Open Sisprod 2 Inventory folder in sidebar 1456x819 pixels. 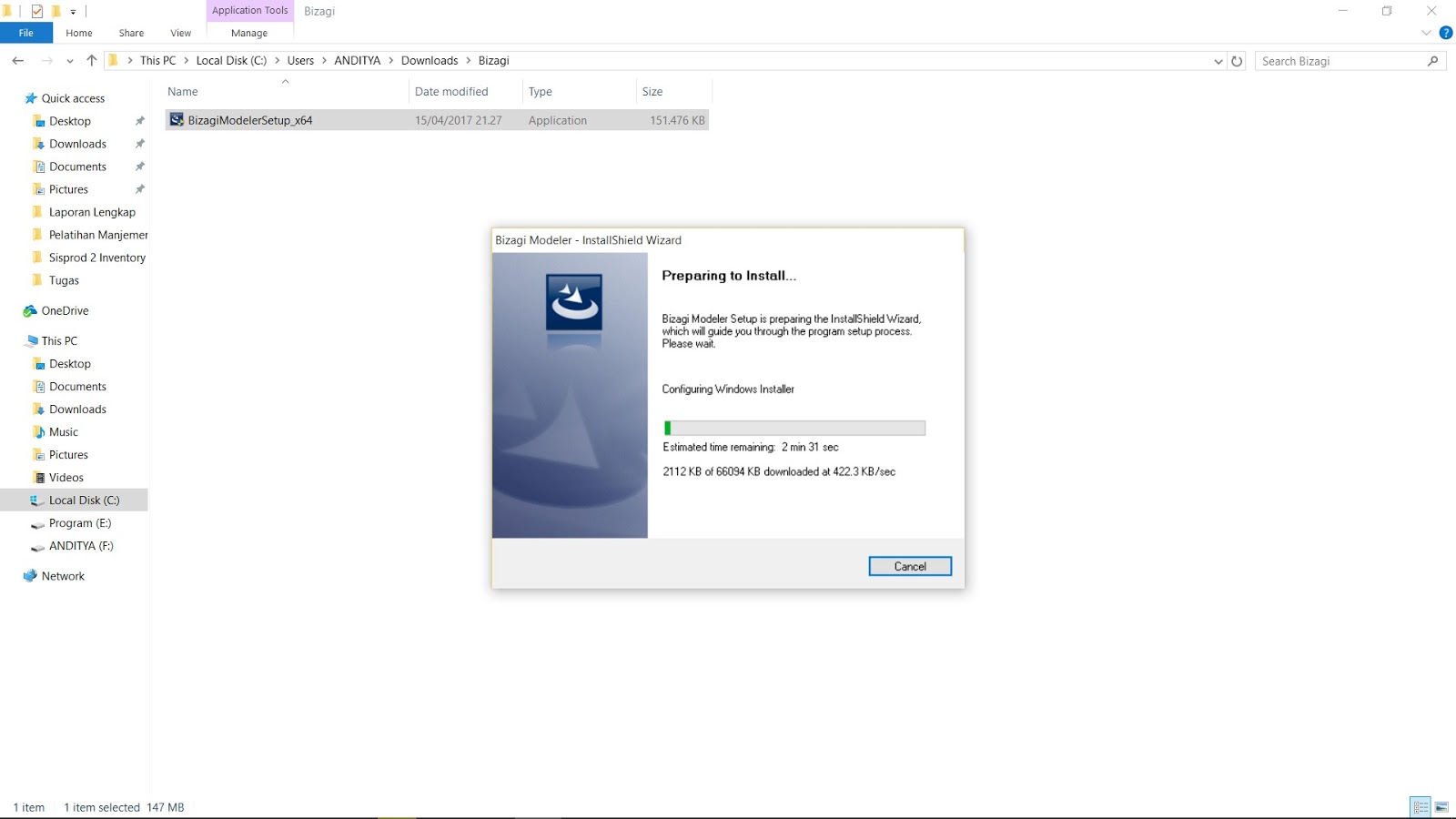point(97,258)
